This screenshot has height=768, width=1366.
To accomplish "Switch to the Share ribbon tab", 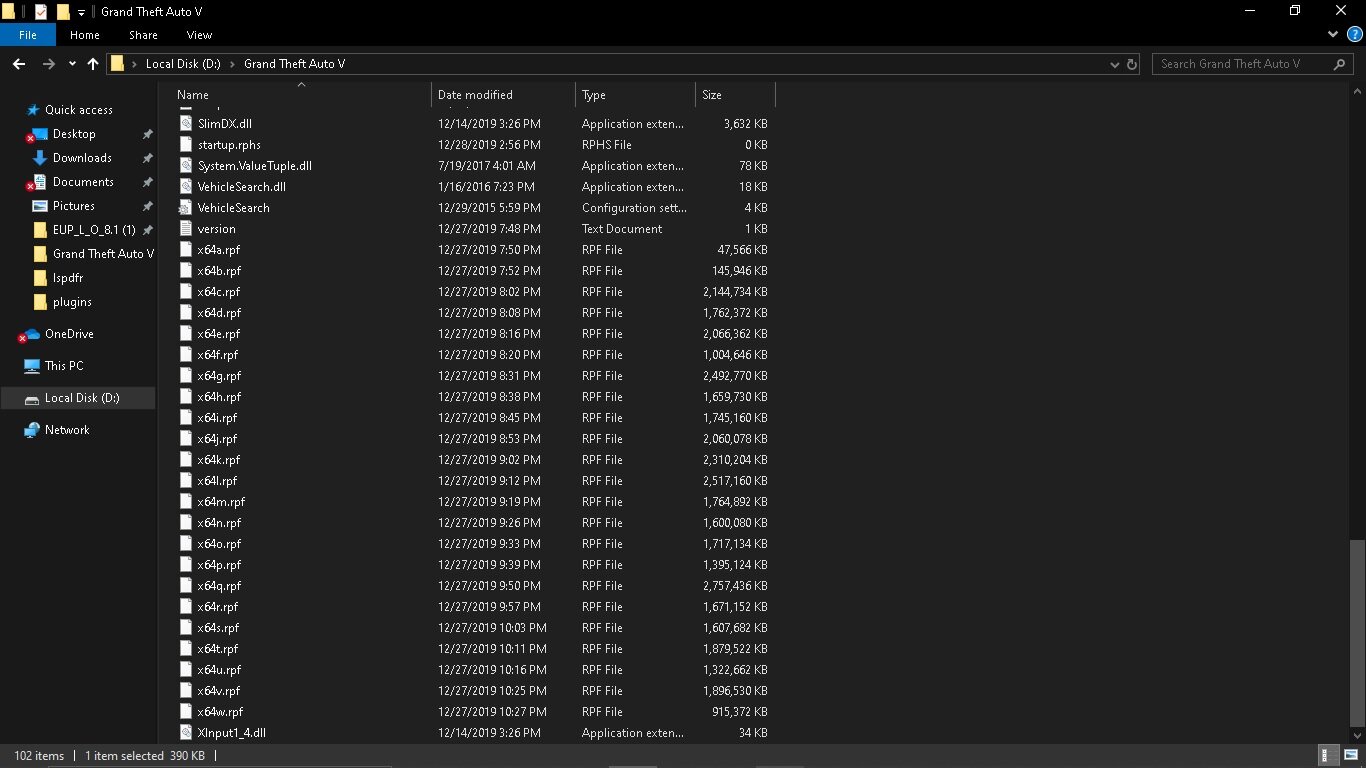I will [143, 35].
